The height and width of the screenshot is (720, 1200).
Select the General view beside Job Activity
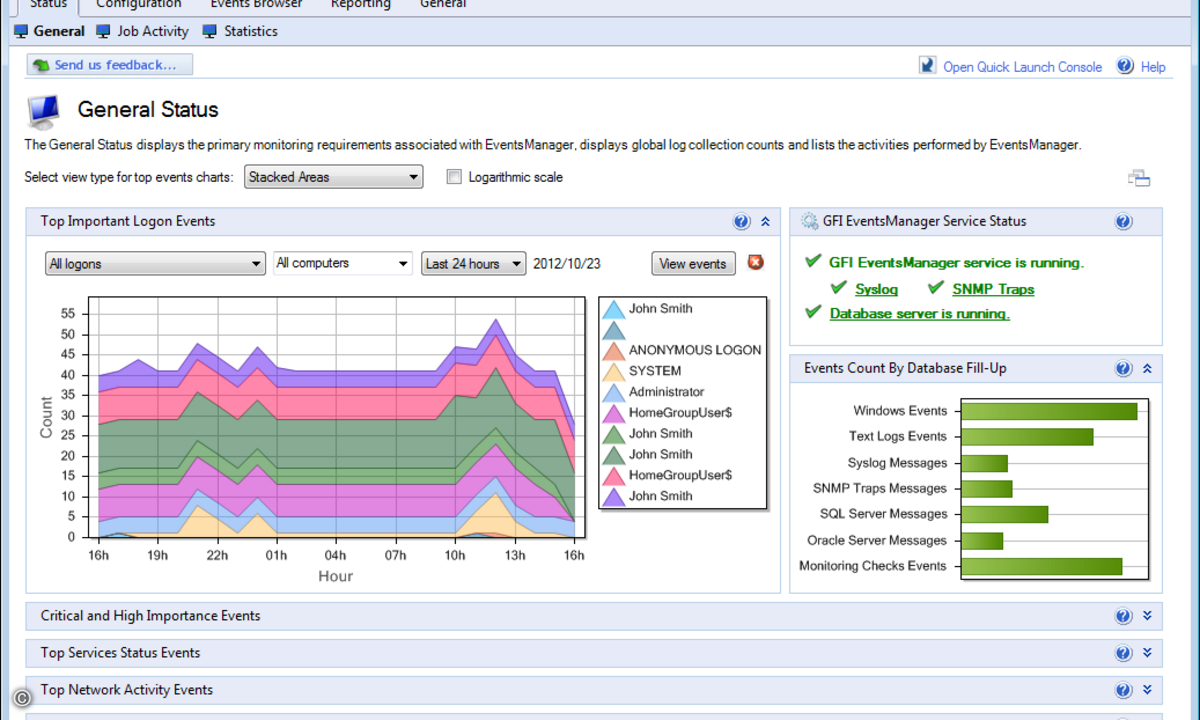pos(49,31)
